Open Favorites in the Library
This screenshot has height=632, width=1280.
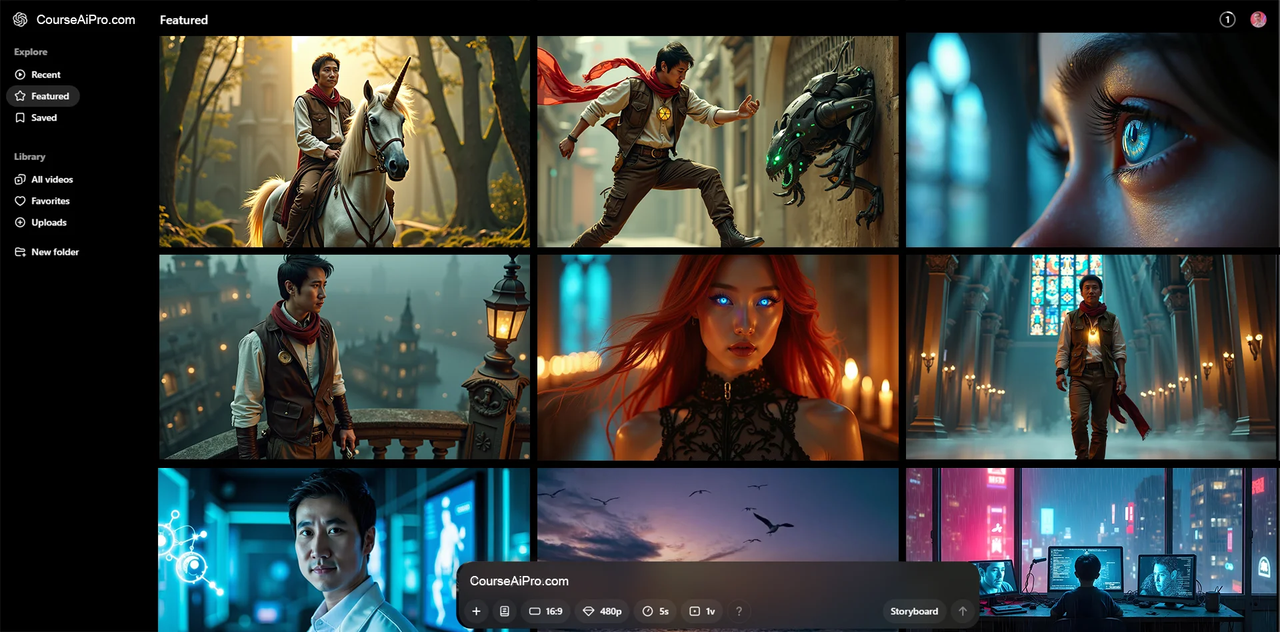(50, 201)
